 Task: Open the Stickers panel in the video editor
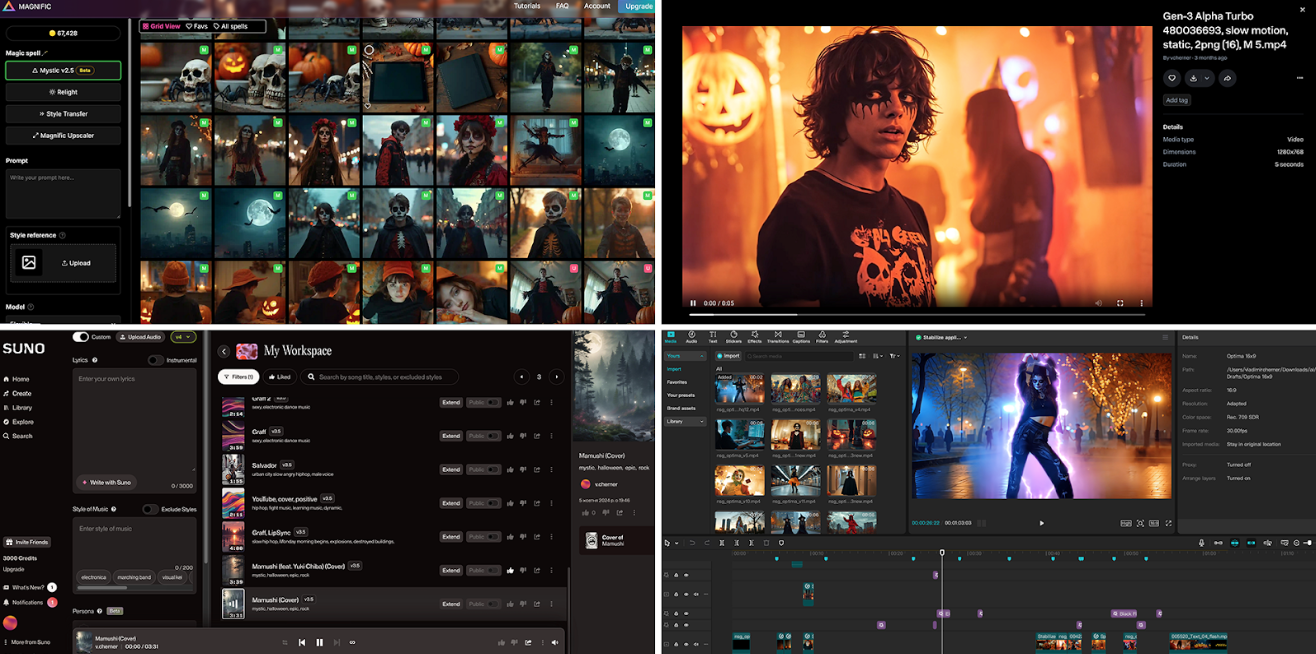pyautogui.click(x=734, y=337)
